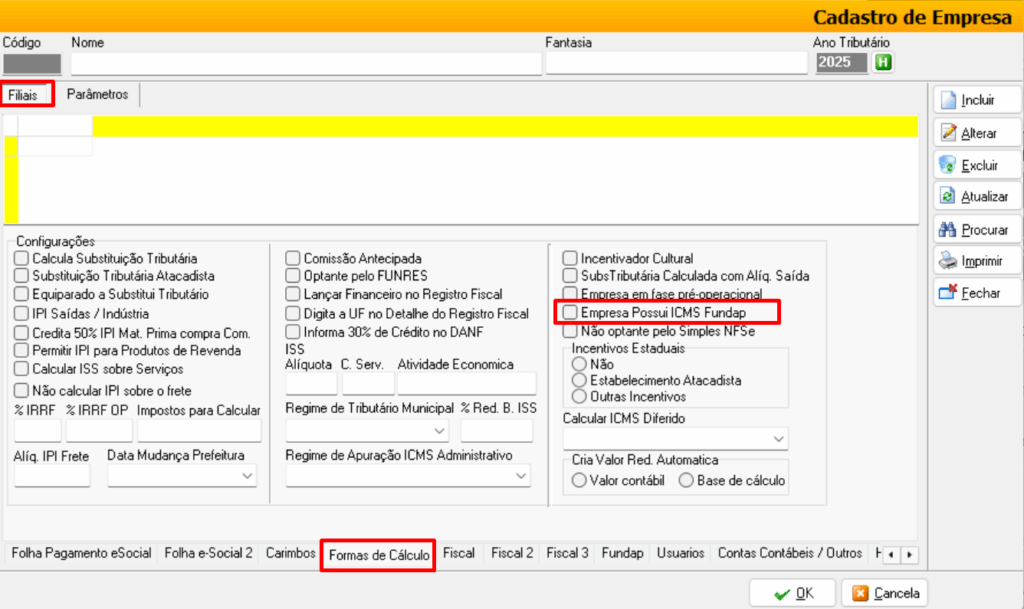
Task: Click the Excluir trash icon
Action: pyautogui.click(x=948, y=165)
